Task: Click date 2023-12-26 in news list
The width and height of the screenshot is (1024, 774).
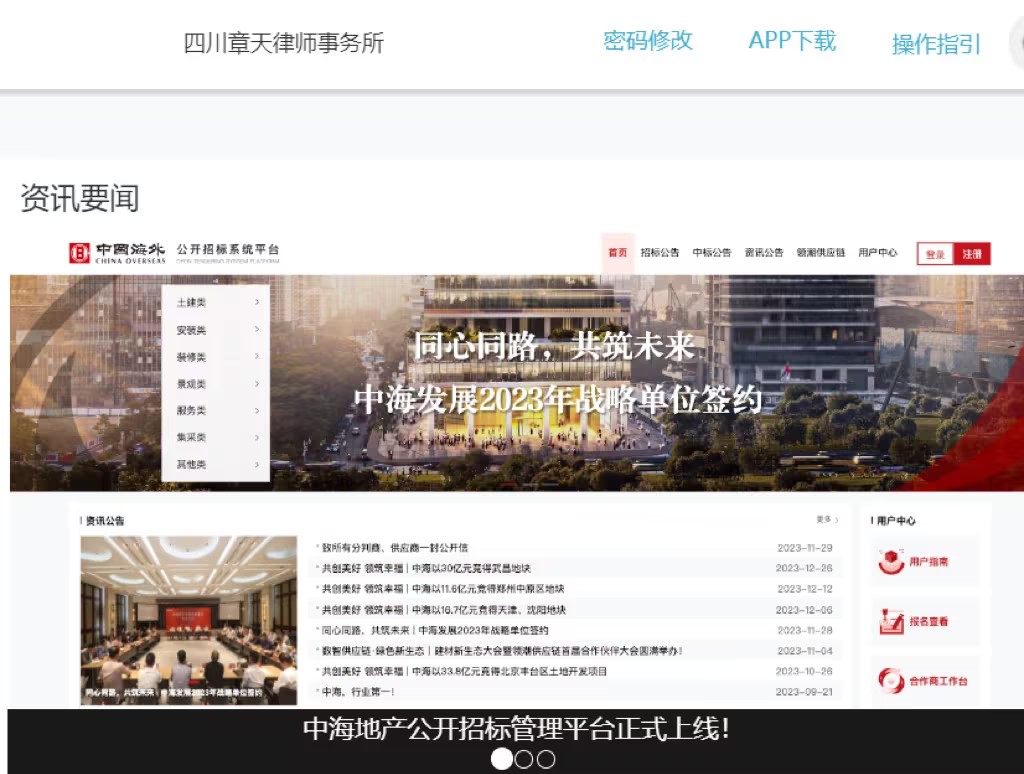Action: (804, 568)
